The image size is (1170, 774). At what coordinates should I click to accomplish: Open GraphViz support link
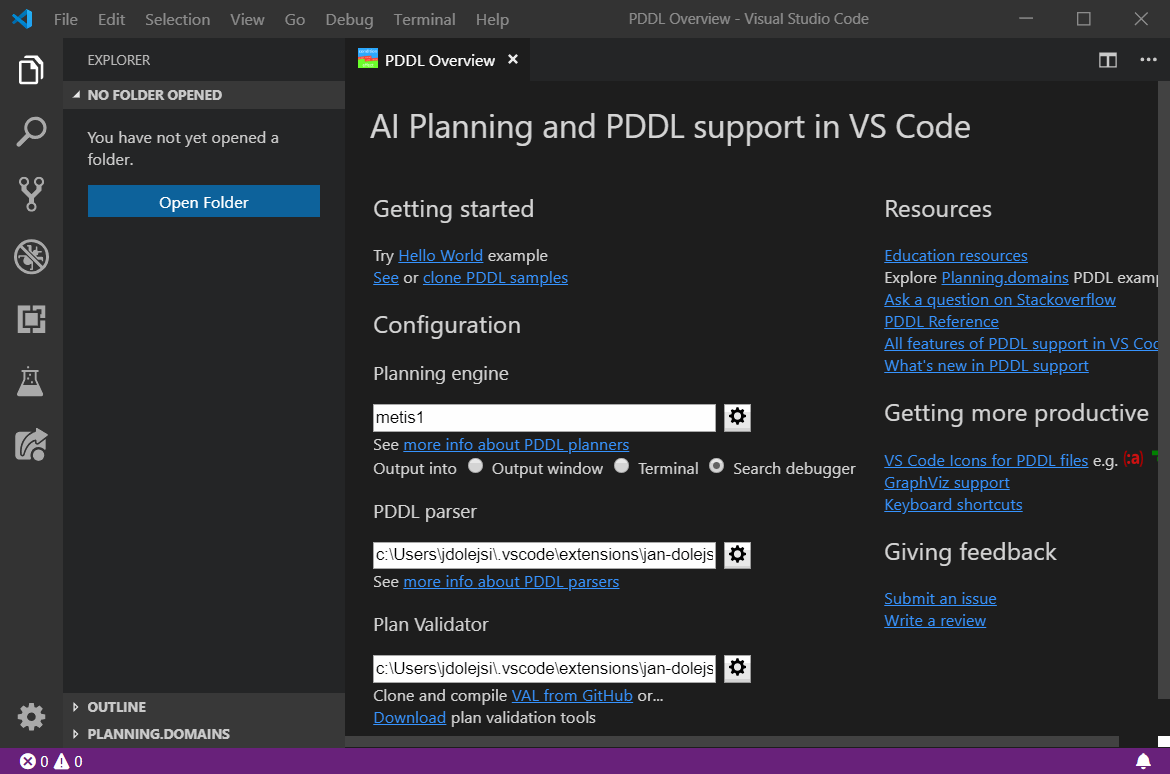point(947,483)
